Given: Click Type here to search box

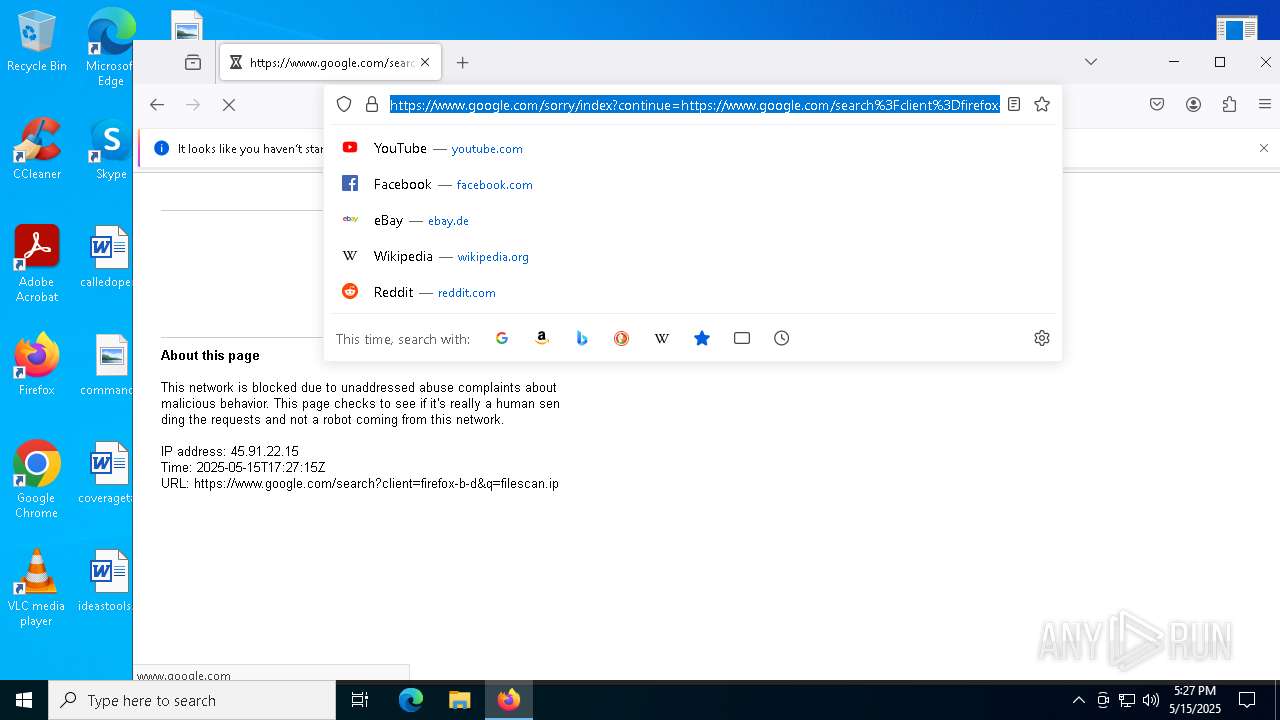Looking at the screenshot, I should pos(192,700).
